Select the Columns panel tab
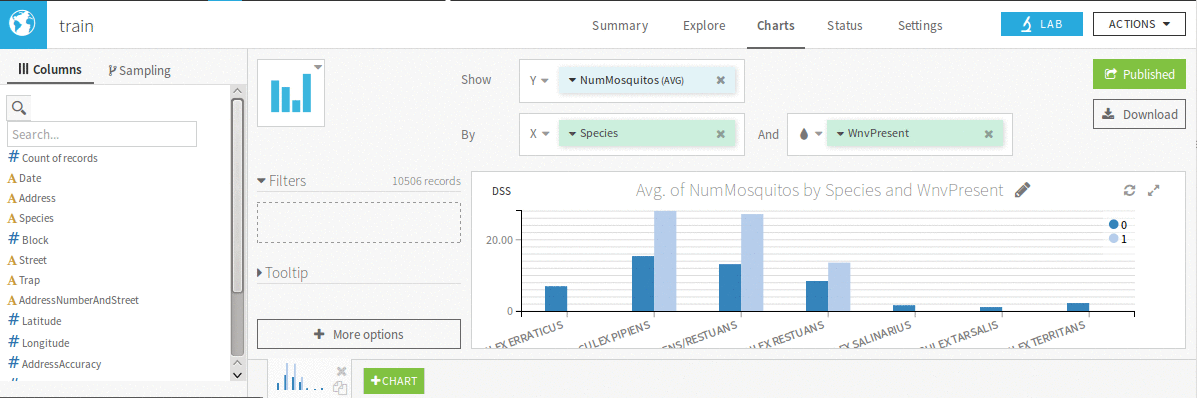The height and width of the screenshot is (398, 1197). point(50,70)
